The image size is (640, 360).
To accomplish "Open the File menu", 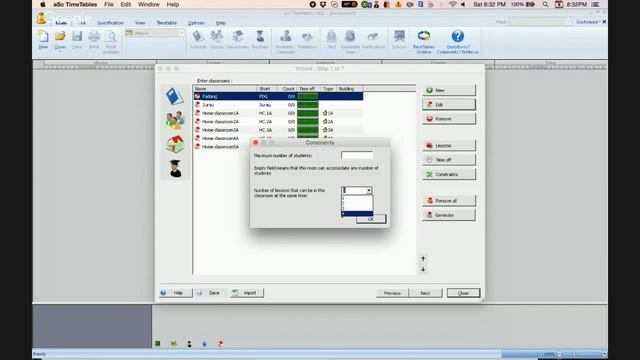I will [x=109, y=4].
